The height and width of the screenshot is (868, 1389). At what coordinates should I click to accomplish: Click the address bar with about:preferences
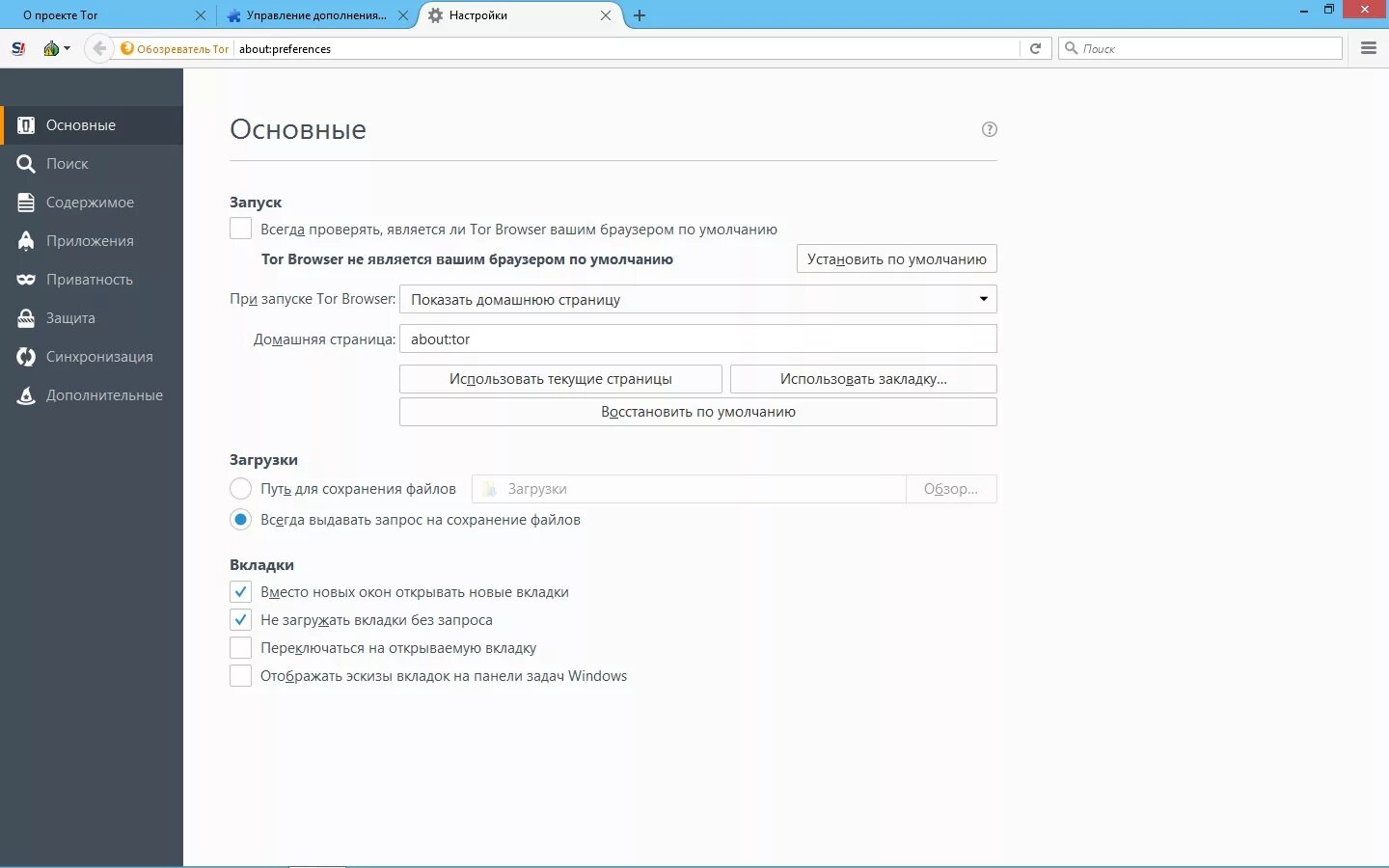pyautogui.click(x=627, y=48)
